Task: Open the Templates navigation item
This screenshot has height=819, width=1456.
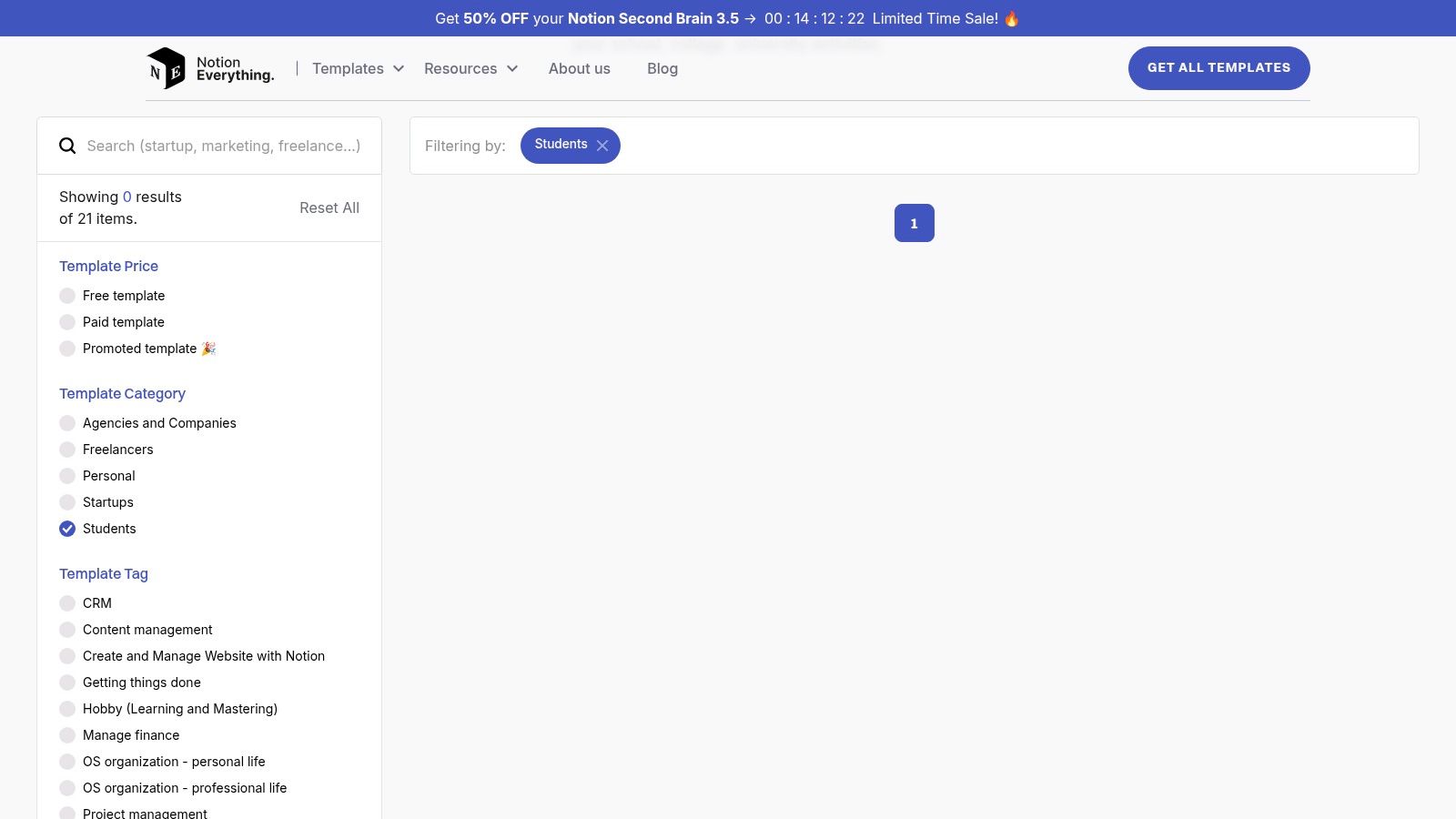Action: 348,68
